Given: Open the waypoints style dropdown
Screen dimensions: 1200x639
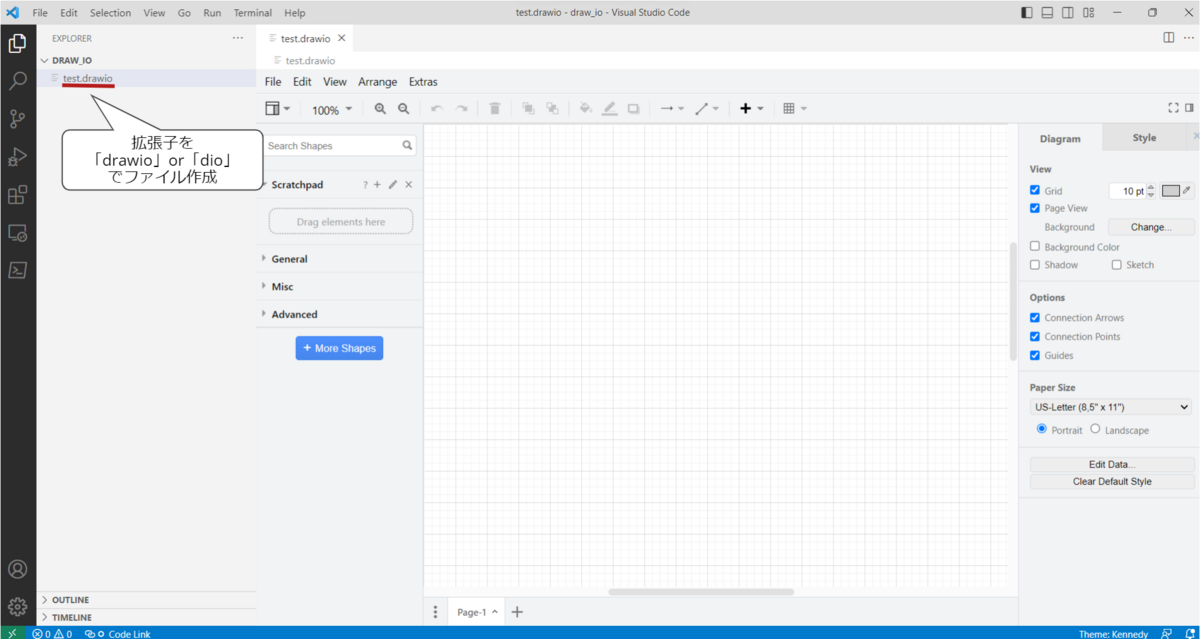Looking at the screenshot, I should coord(707,109).
